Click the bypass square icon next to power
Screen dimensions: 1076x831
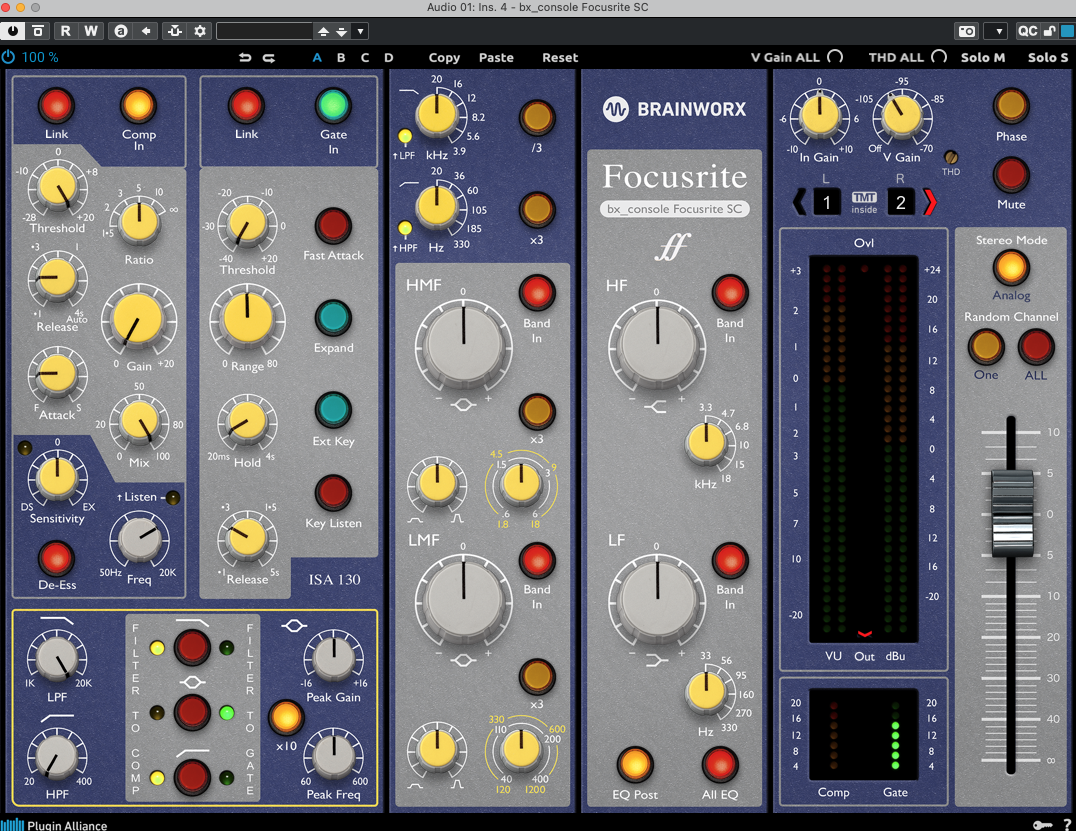tap(38, 31)
